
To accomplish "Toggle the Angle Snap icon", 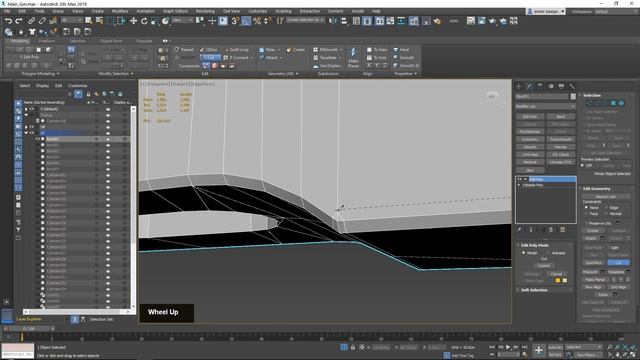I will click(246, 21).
